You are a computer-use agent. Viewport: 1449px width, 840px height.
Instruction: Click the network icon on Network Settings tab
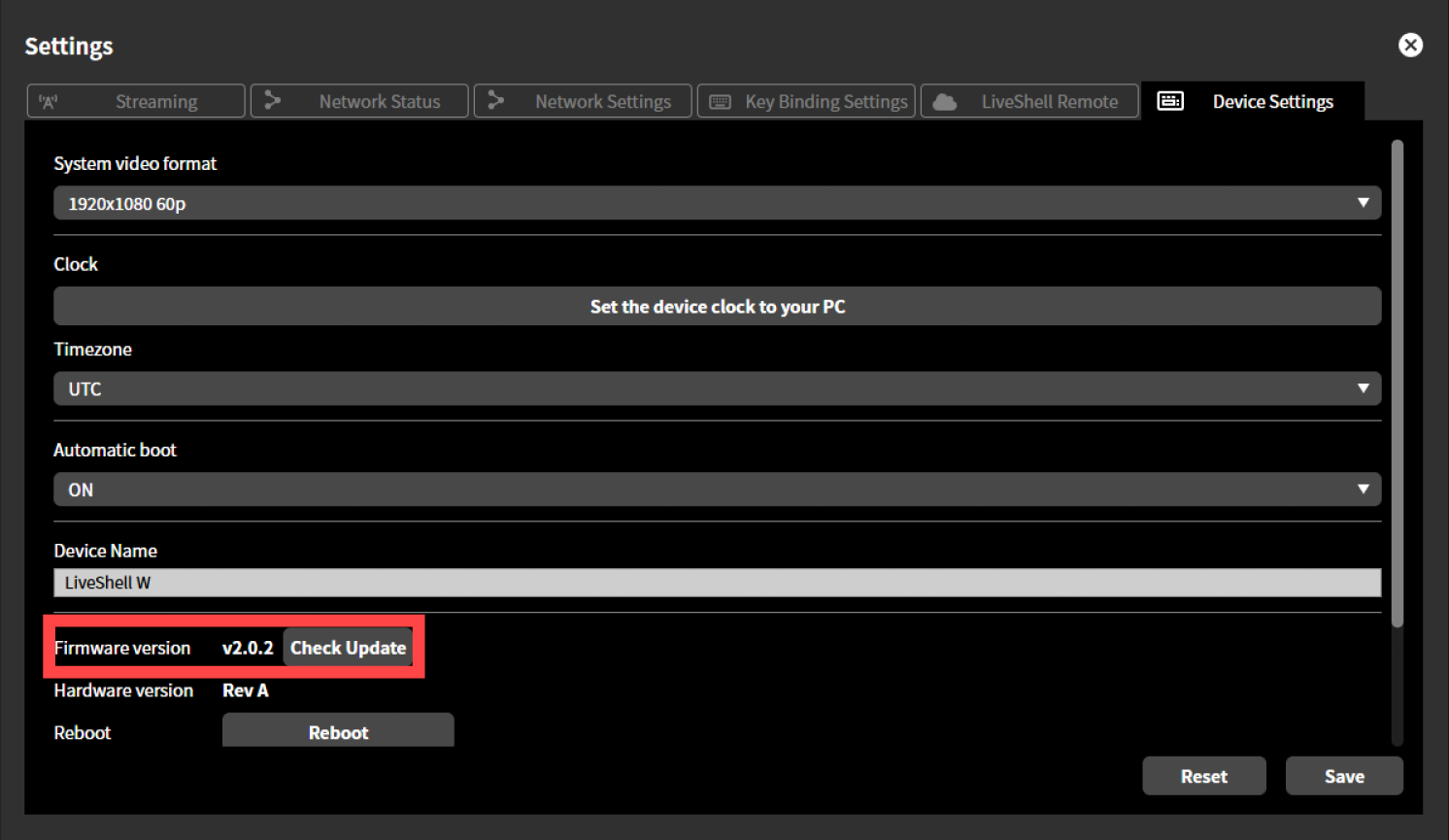[498, 101]
